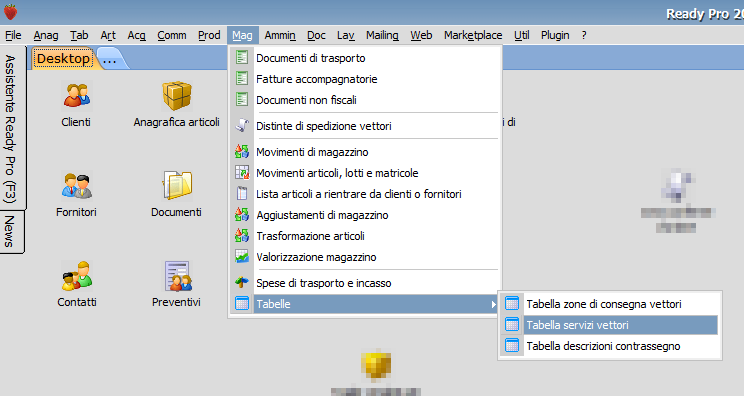The width and height of the screenshot is (744, 396).
Task: Open the Comm menu
Action: [172, 35]
